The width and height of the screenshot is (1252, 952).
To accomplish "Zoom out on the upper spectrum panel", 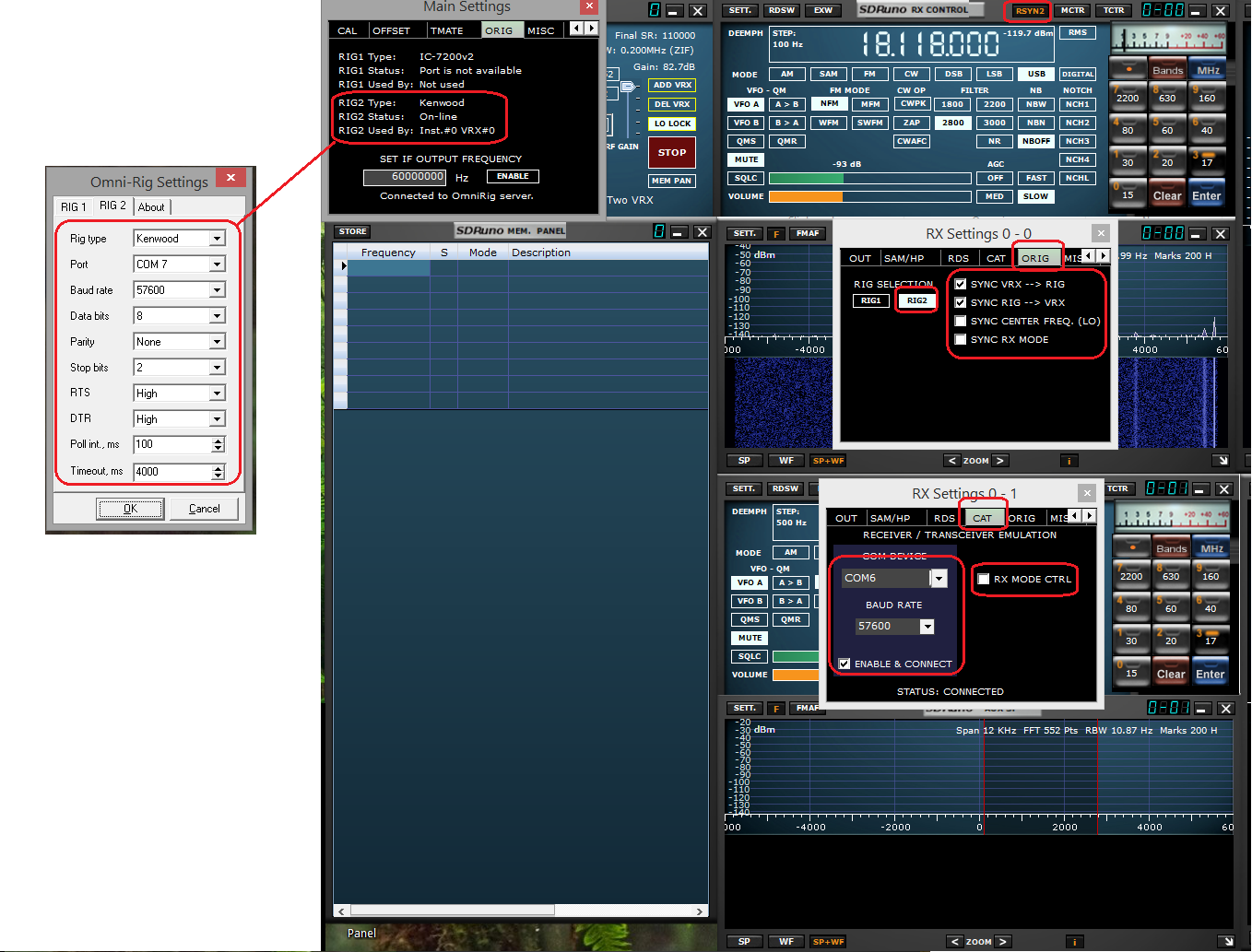I will 952,461.
